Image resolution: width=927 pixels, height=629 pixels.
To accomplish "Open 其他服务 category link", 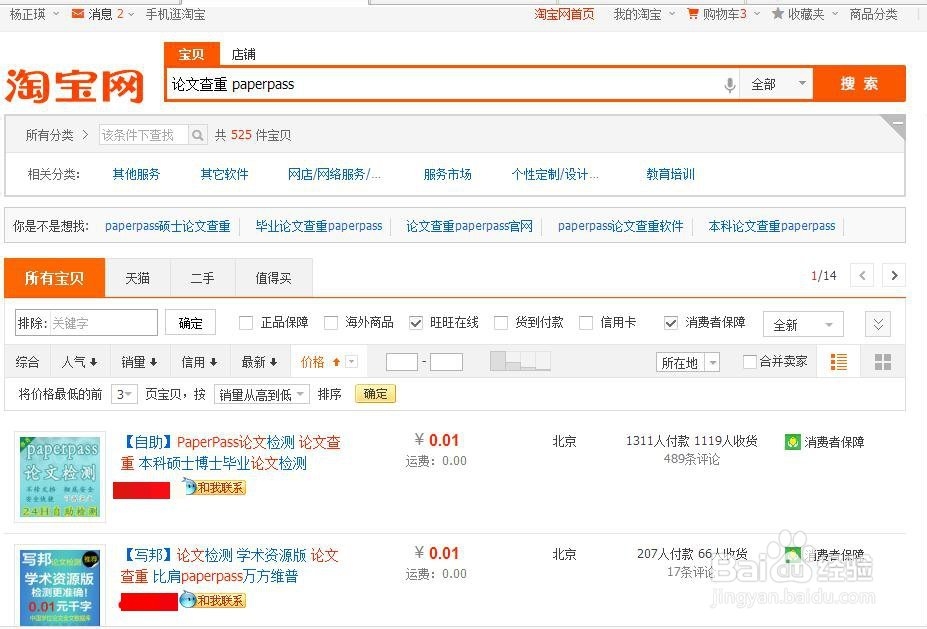I will tap(136, 174).
